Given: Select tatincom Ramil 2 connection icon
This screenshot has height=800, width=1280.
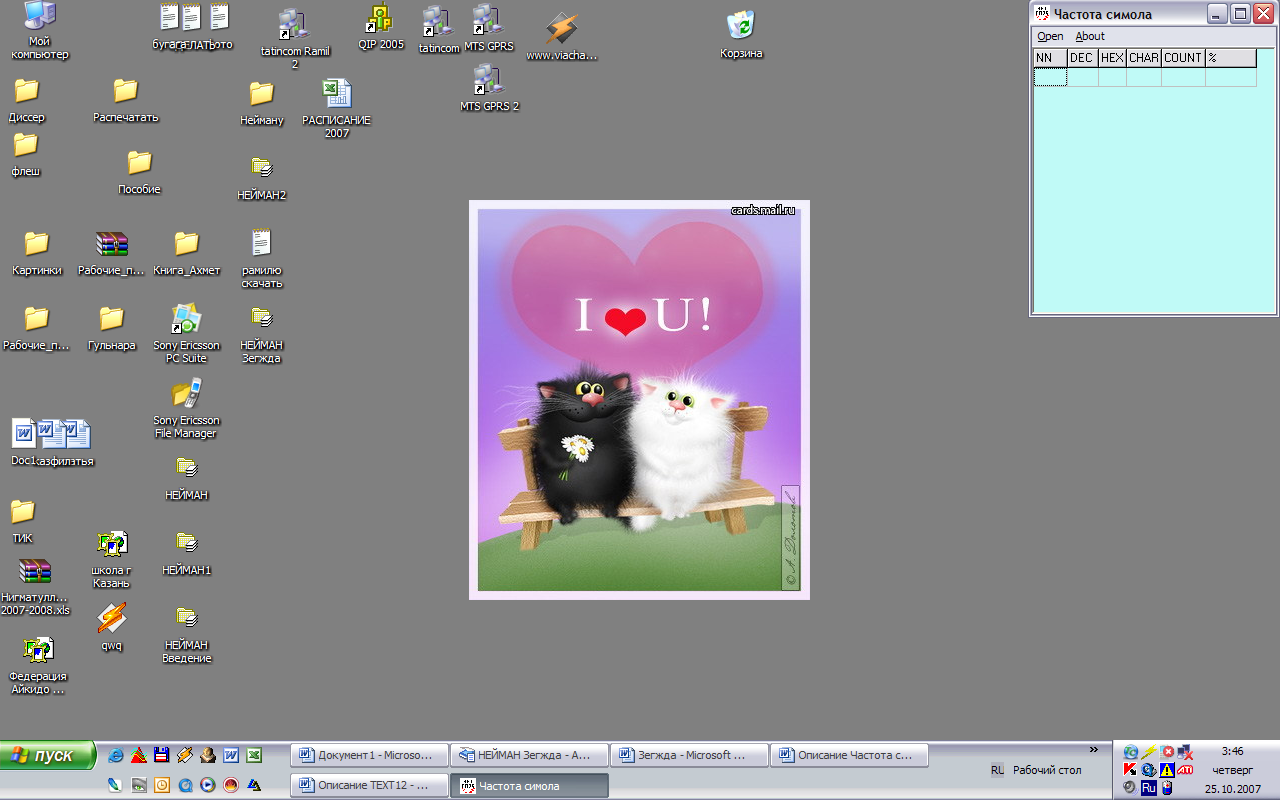Looking at the screenshot, I should pyautogui.click(x=294, y=38).
